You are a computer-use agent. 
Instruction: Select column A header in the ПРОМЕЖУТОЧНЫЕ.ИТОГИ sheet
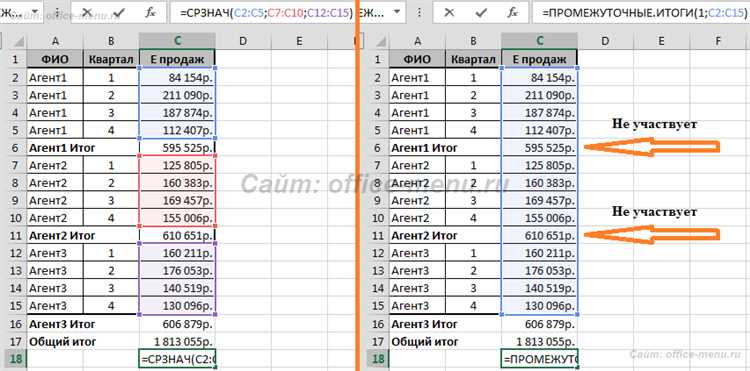click(418, 42)
